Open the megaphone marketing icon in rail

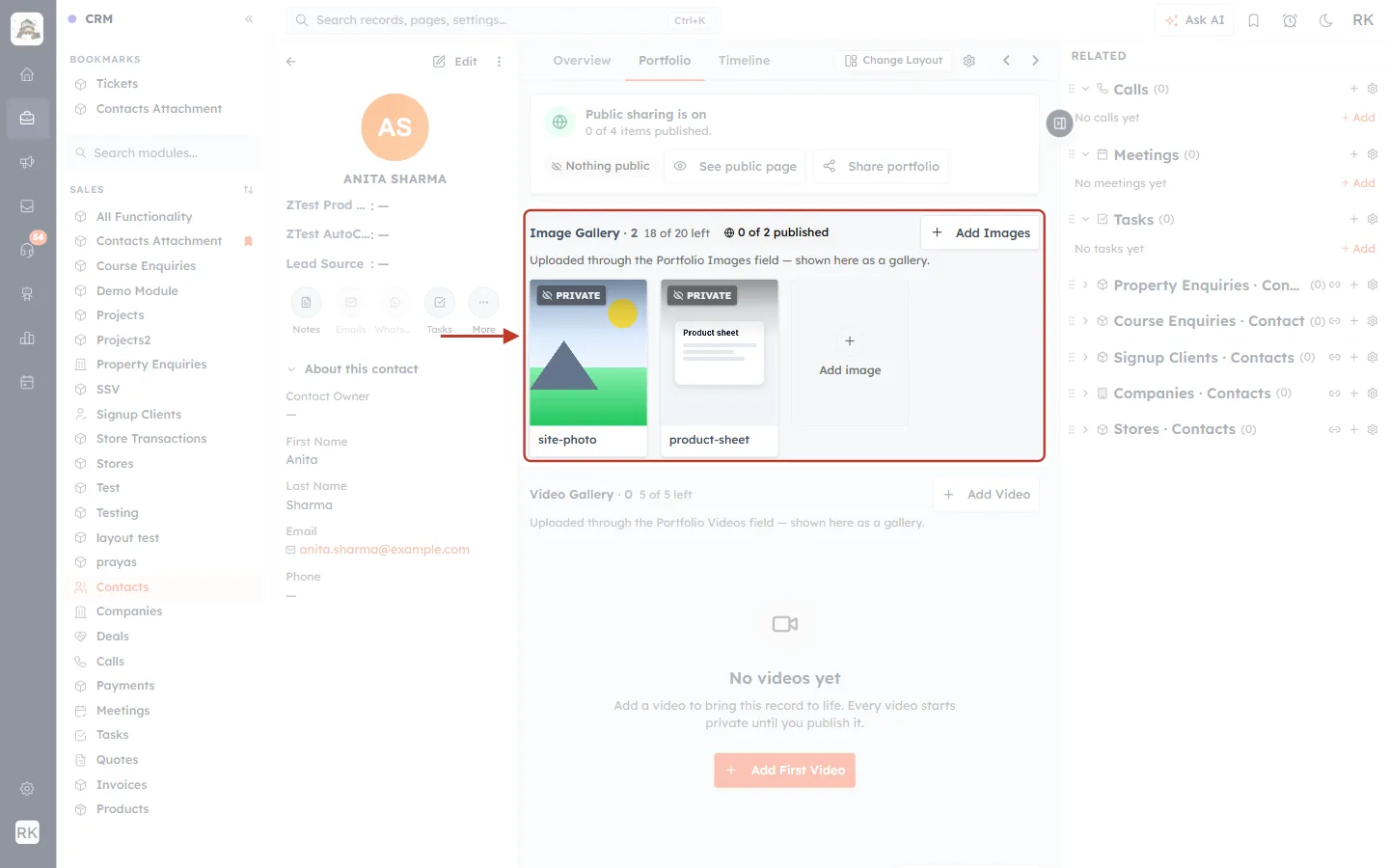[27, 162]
